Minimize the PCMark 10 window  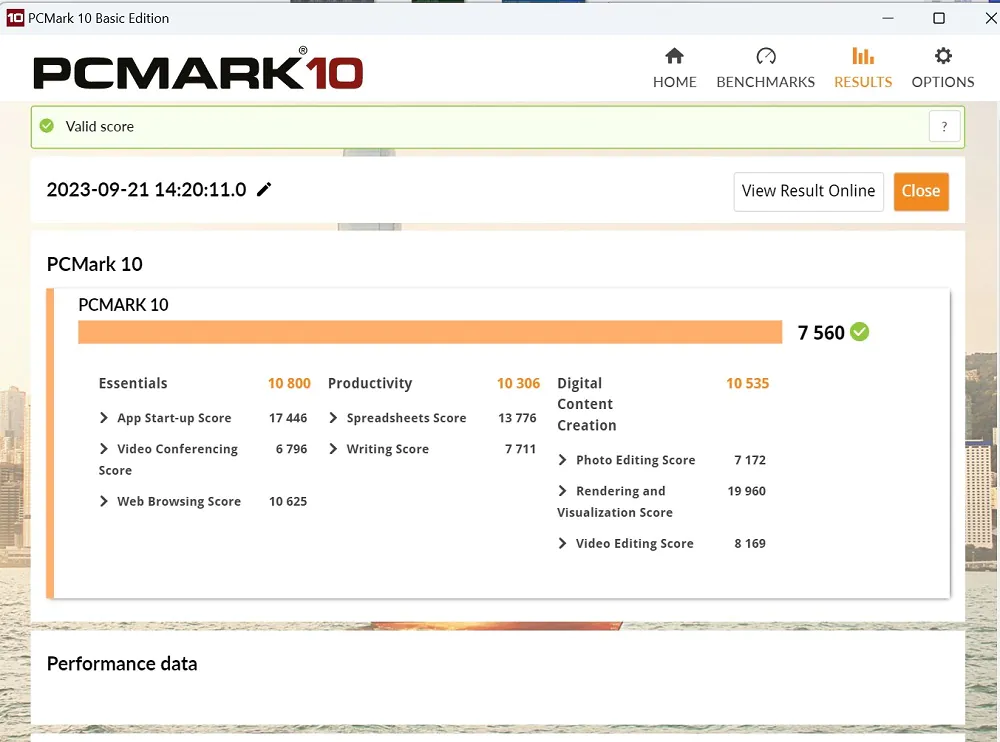click(887, 18)
